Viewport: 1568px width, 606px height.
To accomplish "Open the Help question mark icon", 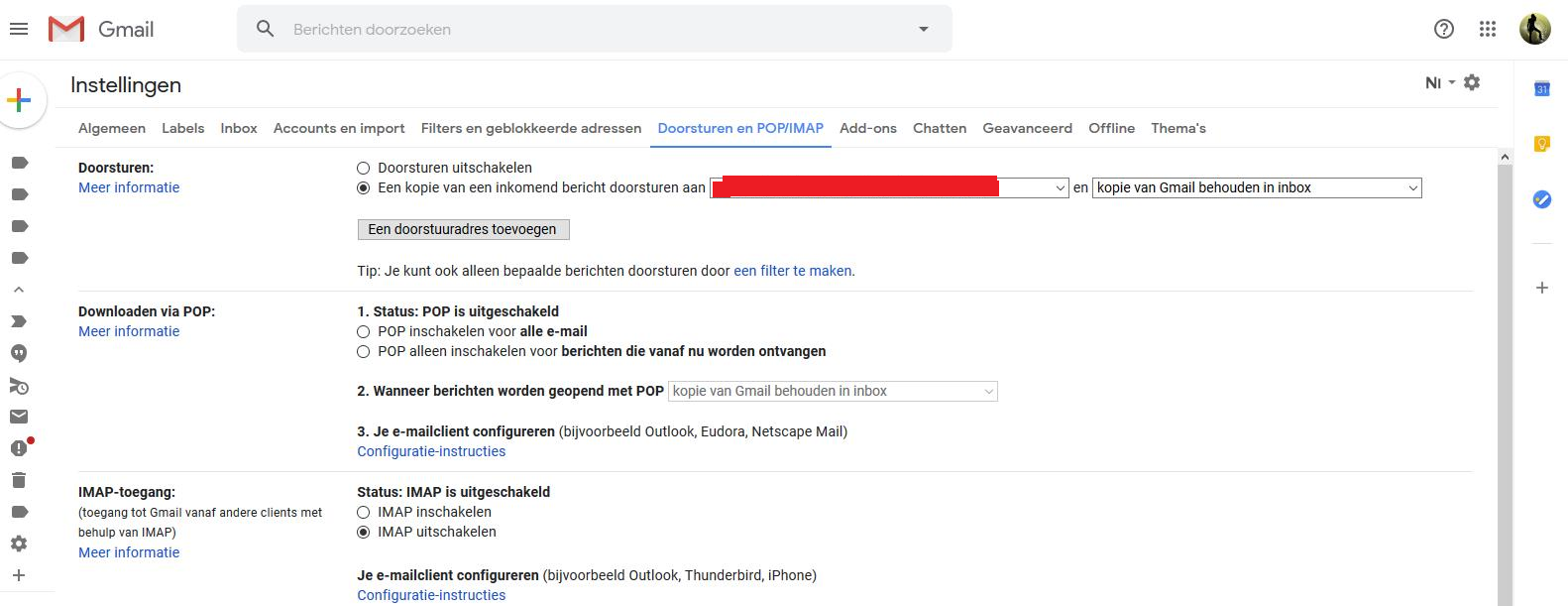I will coord(1444,29).
